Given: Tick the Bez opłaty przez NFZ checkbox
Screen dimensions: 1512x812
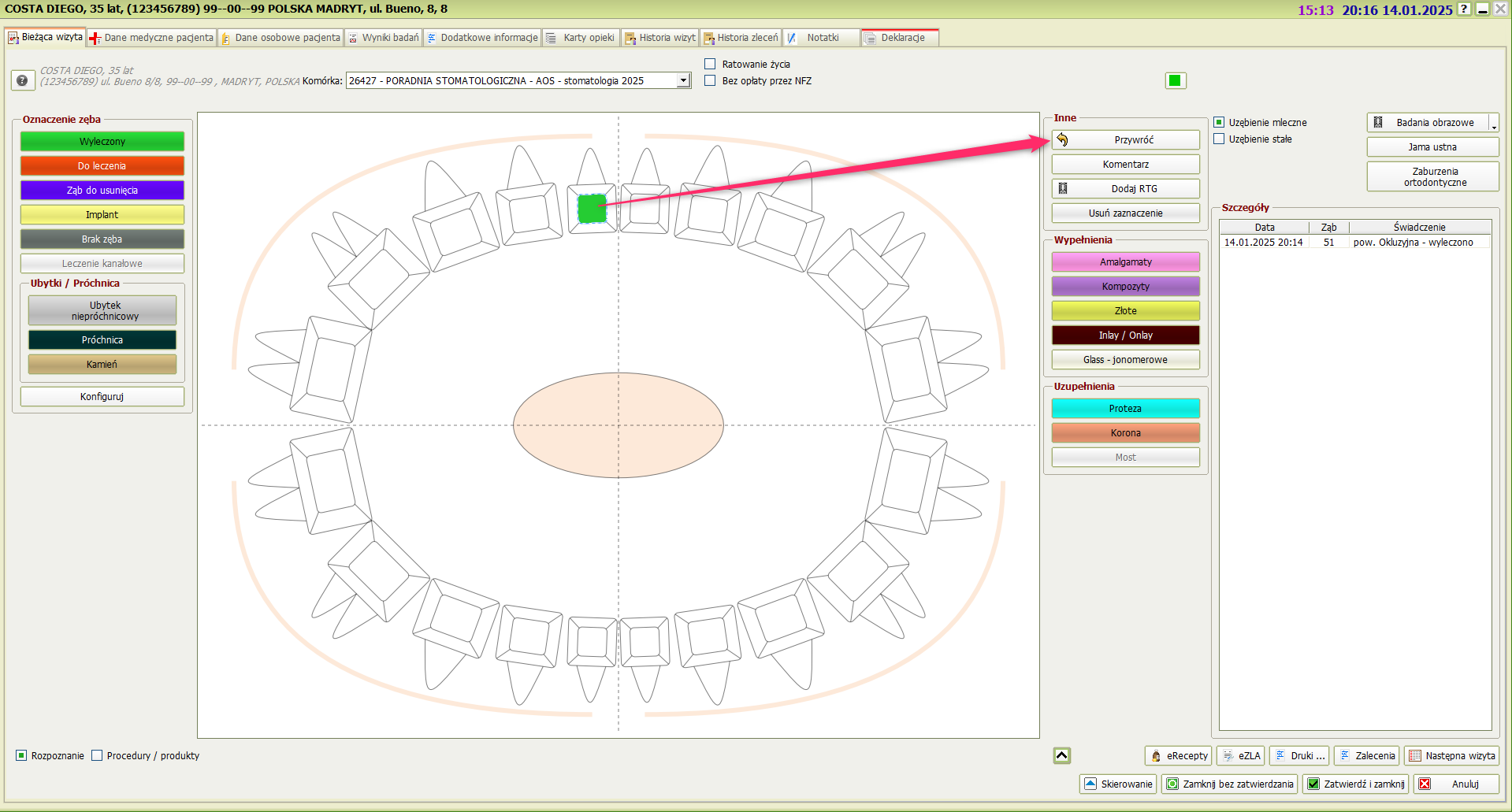Looking at the screenshot, I should [710, 80].
